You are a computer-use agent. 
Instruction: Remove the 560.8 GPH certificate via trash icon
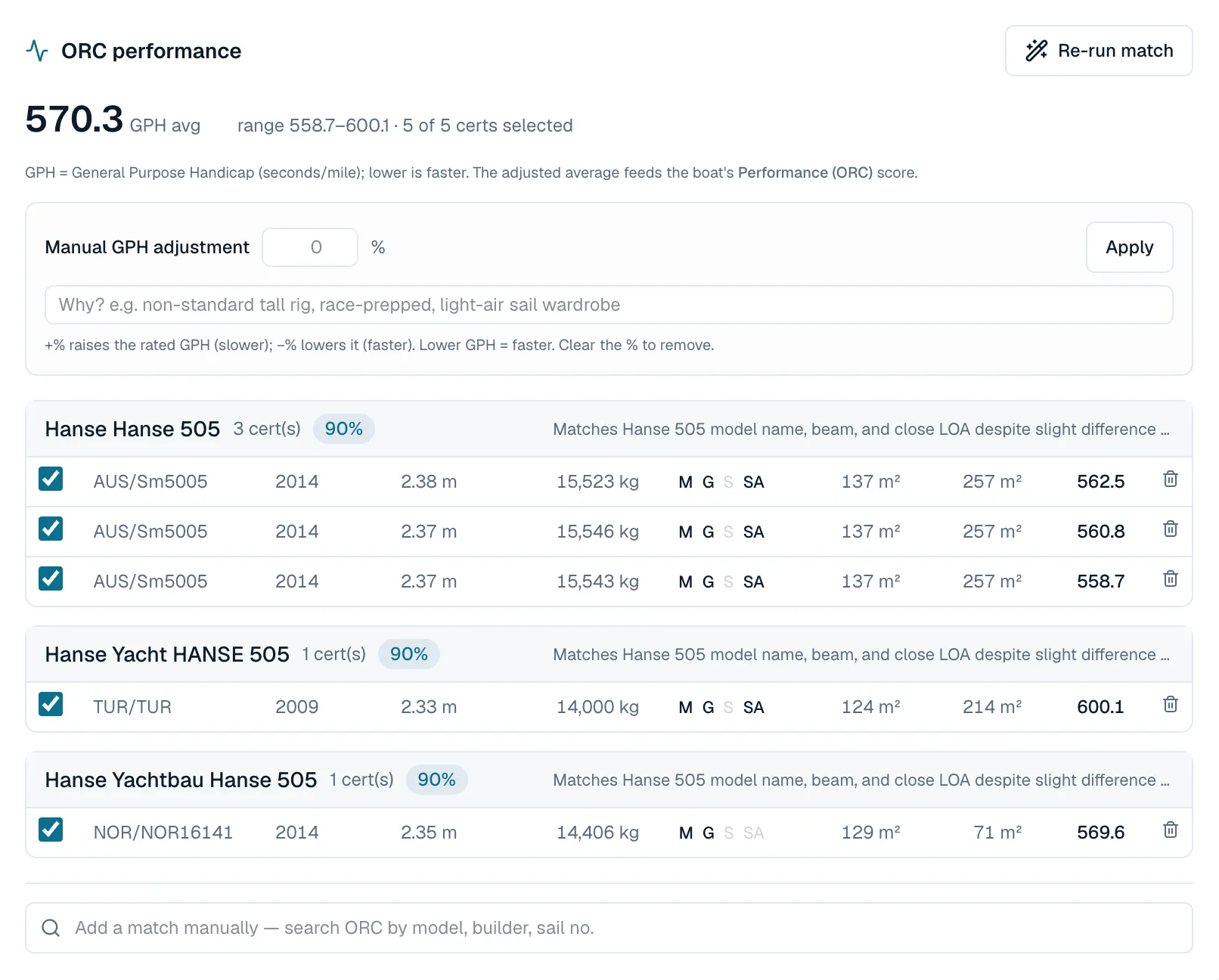[1170, 529]
